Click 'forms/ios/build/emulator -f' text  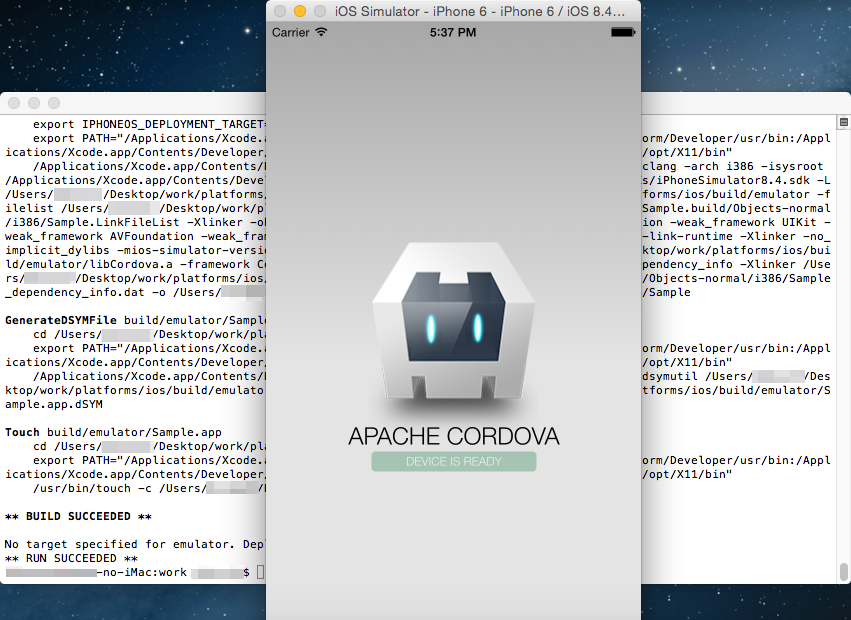[x=736, y=194]
